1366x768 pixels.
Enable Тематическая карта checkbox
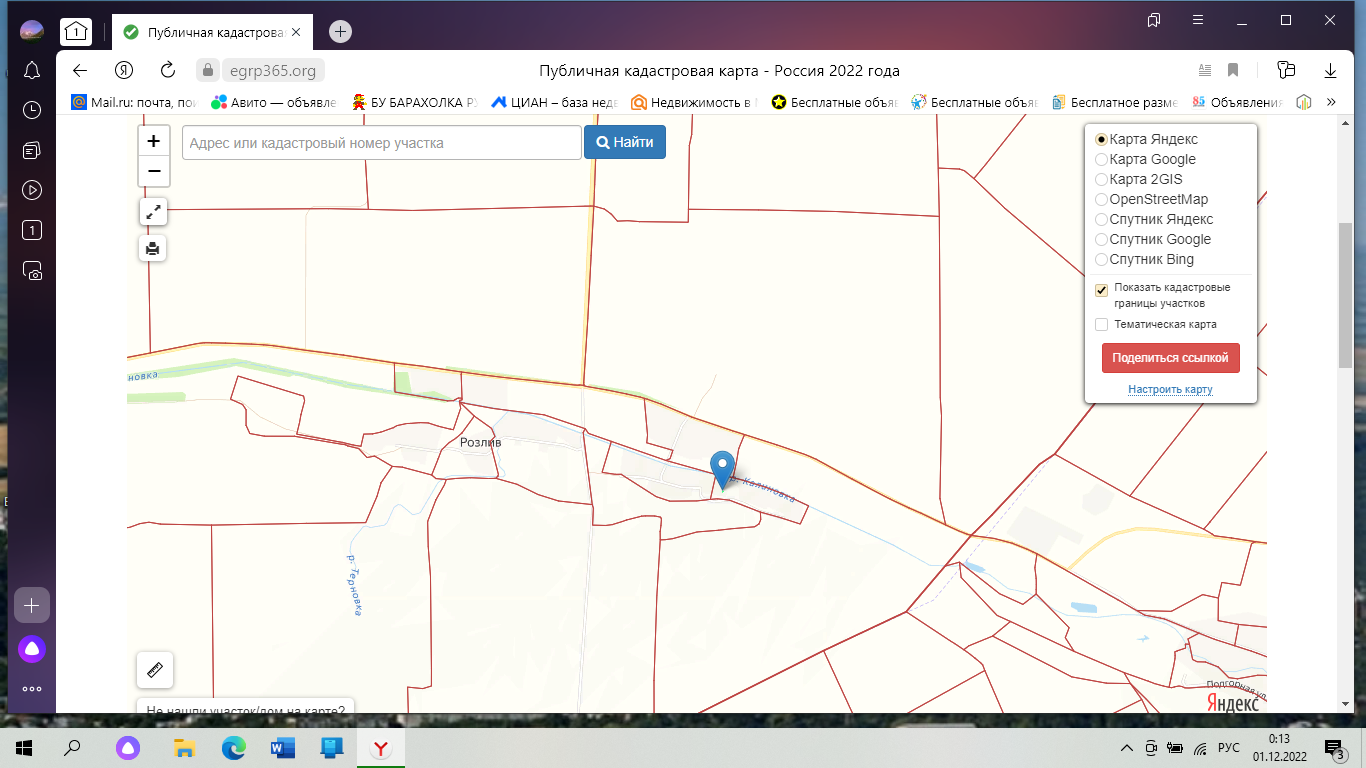point(1102,325)
